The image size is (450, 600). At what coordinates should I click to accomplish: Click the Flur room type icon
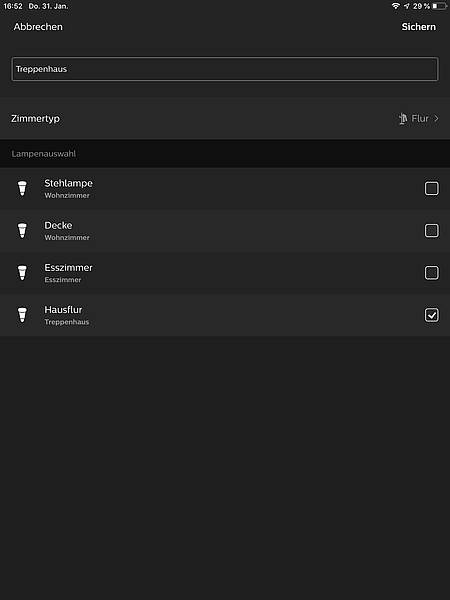(x=403, y=119)
